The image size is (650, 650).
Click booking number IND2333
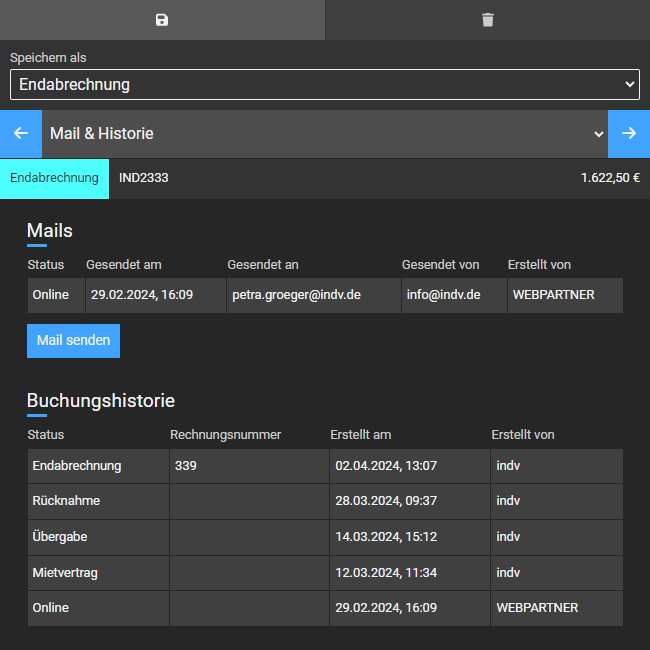pos(143,178)
